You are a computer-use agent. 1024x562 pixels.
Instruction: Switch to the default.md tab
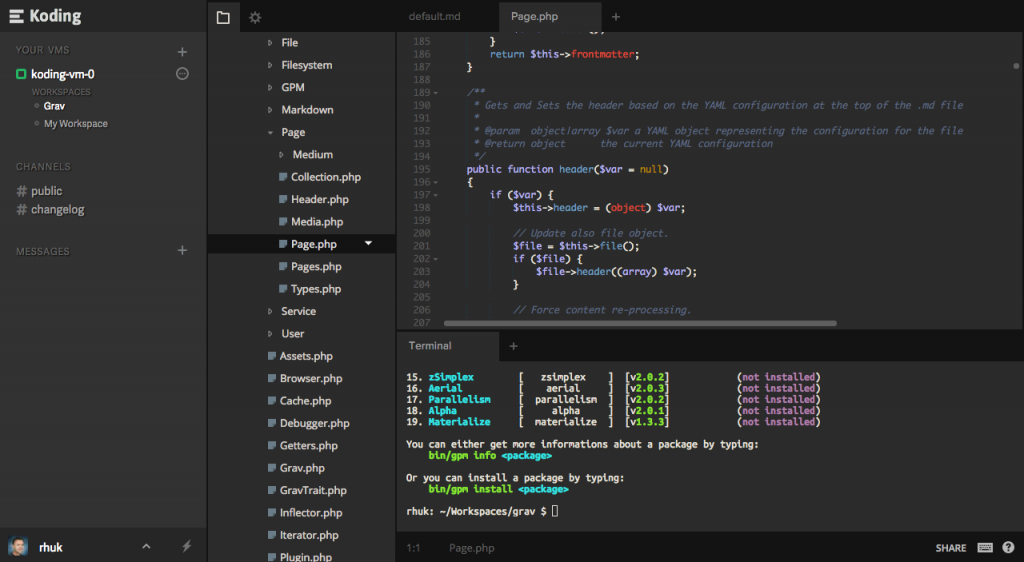click(x=434, y=17)
